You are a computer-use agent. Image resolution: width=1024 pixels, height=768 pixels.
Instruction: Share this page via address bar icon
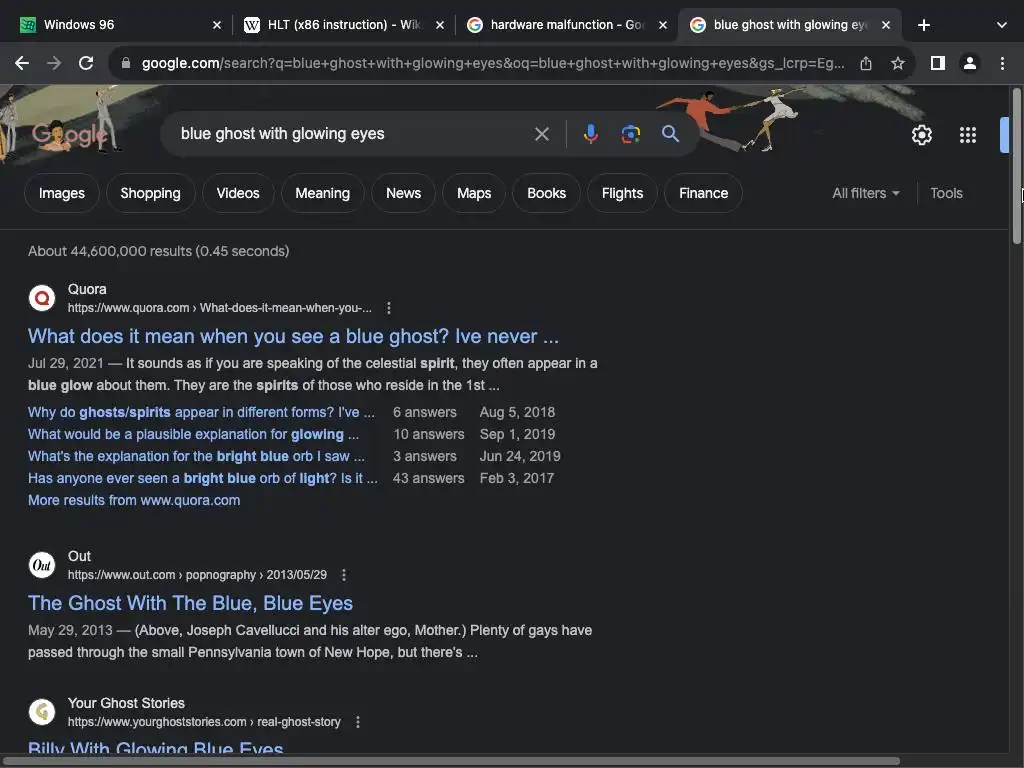865,63
